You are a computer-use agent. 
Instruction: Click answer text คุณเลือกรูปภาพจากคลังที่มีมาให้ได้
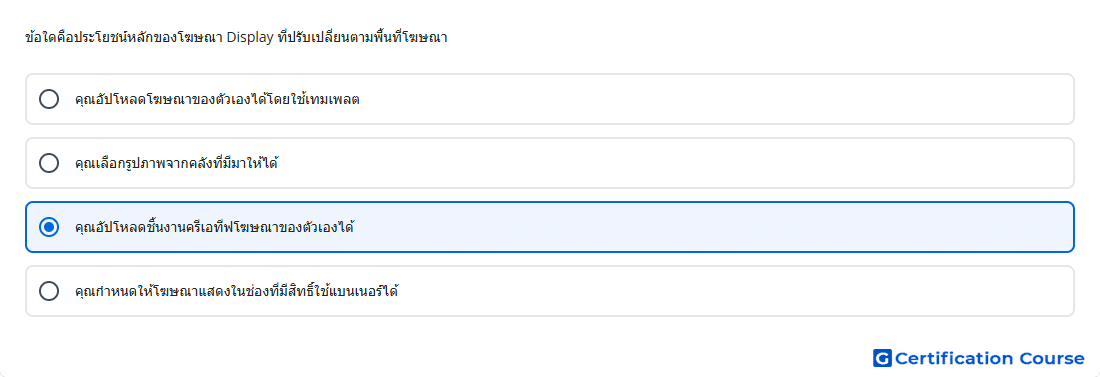177,164
